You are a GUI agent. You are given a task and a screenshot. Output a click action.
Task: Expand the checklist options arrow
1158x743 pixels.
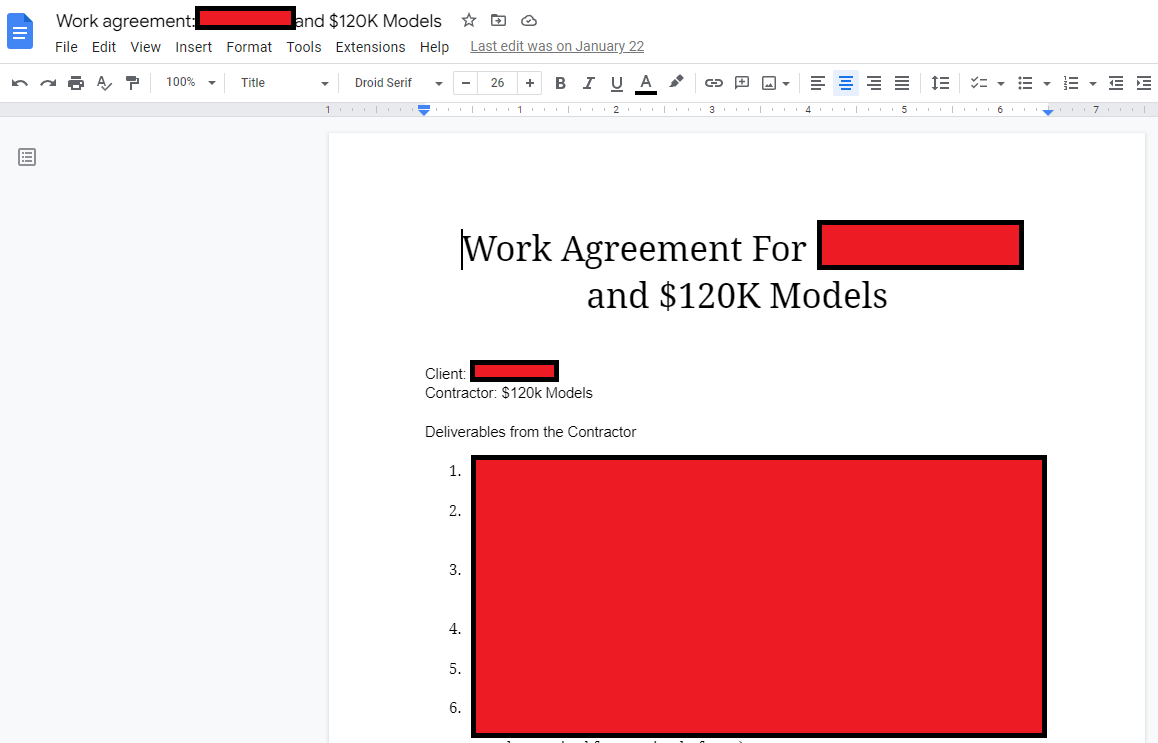pyautogui.click(x=1001, y=83)
